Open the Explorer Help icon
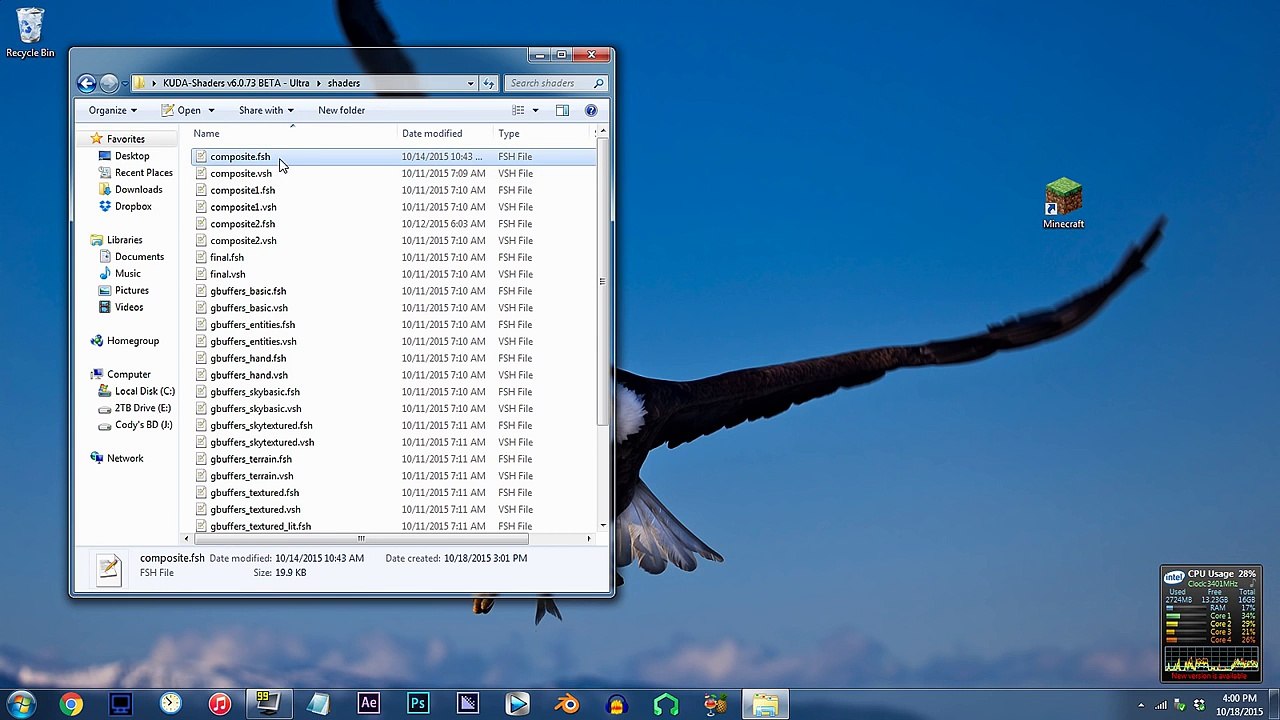 coord(591,110)
